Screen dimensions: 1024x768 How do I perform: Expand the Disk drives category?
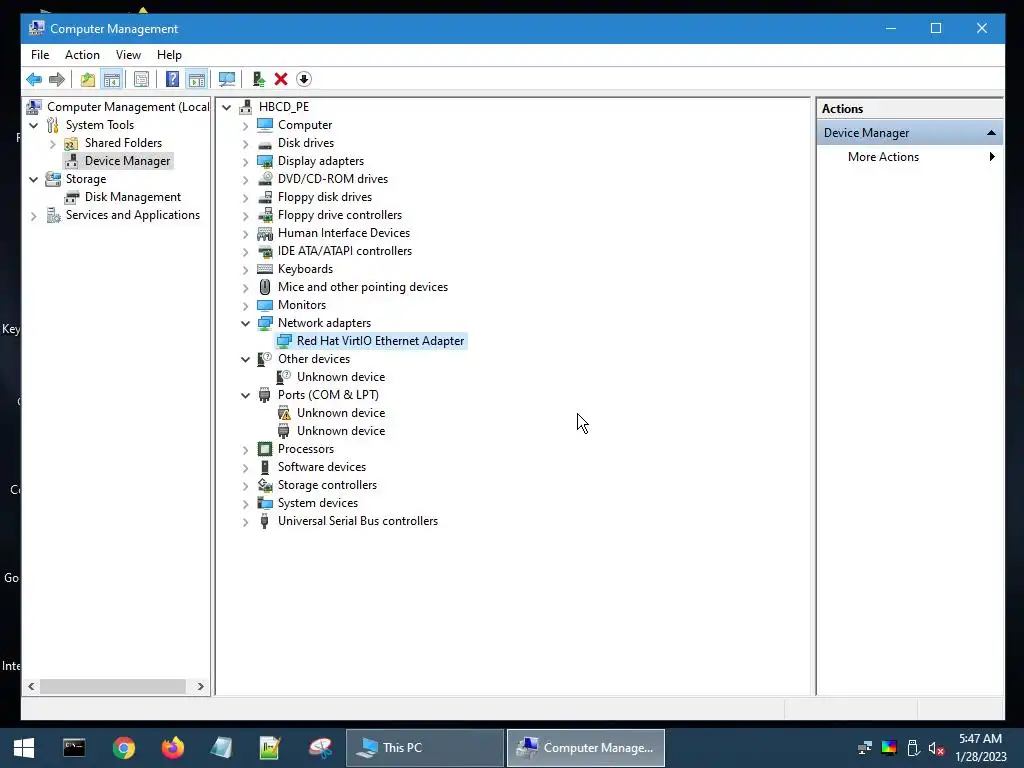tap(246, 144)
